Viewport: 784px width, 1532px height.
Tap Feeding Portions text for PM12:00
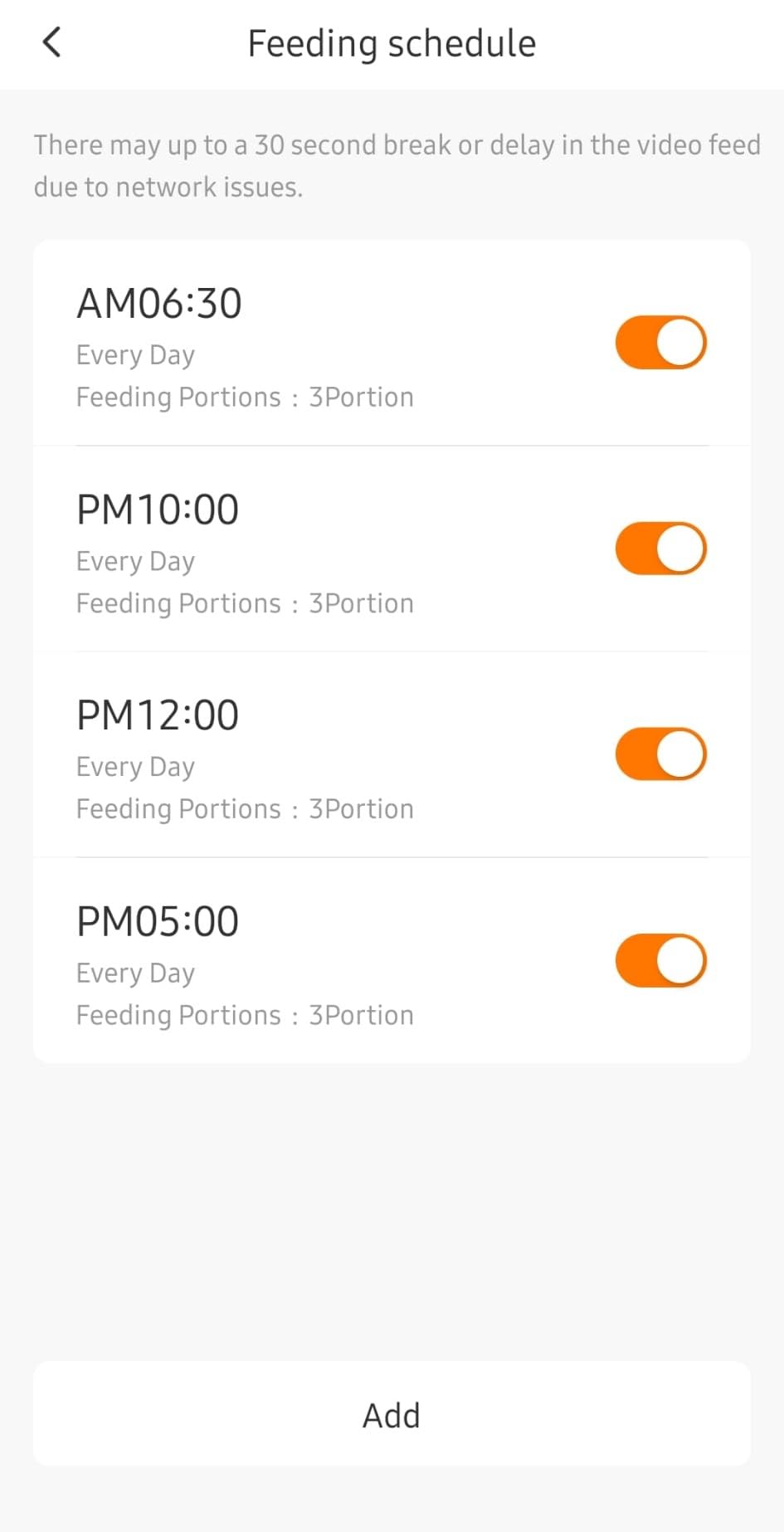click(x=245, y=809)
